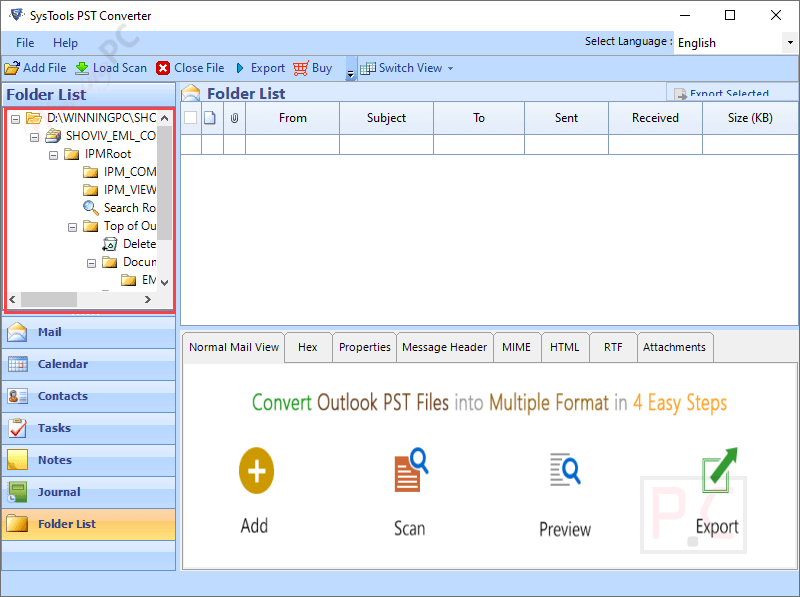Open the Select Language dropdown
Screen dimensions: 800x597
coord(790,42)
